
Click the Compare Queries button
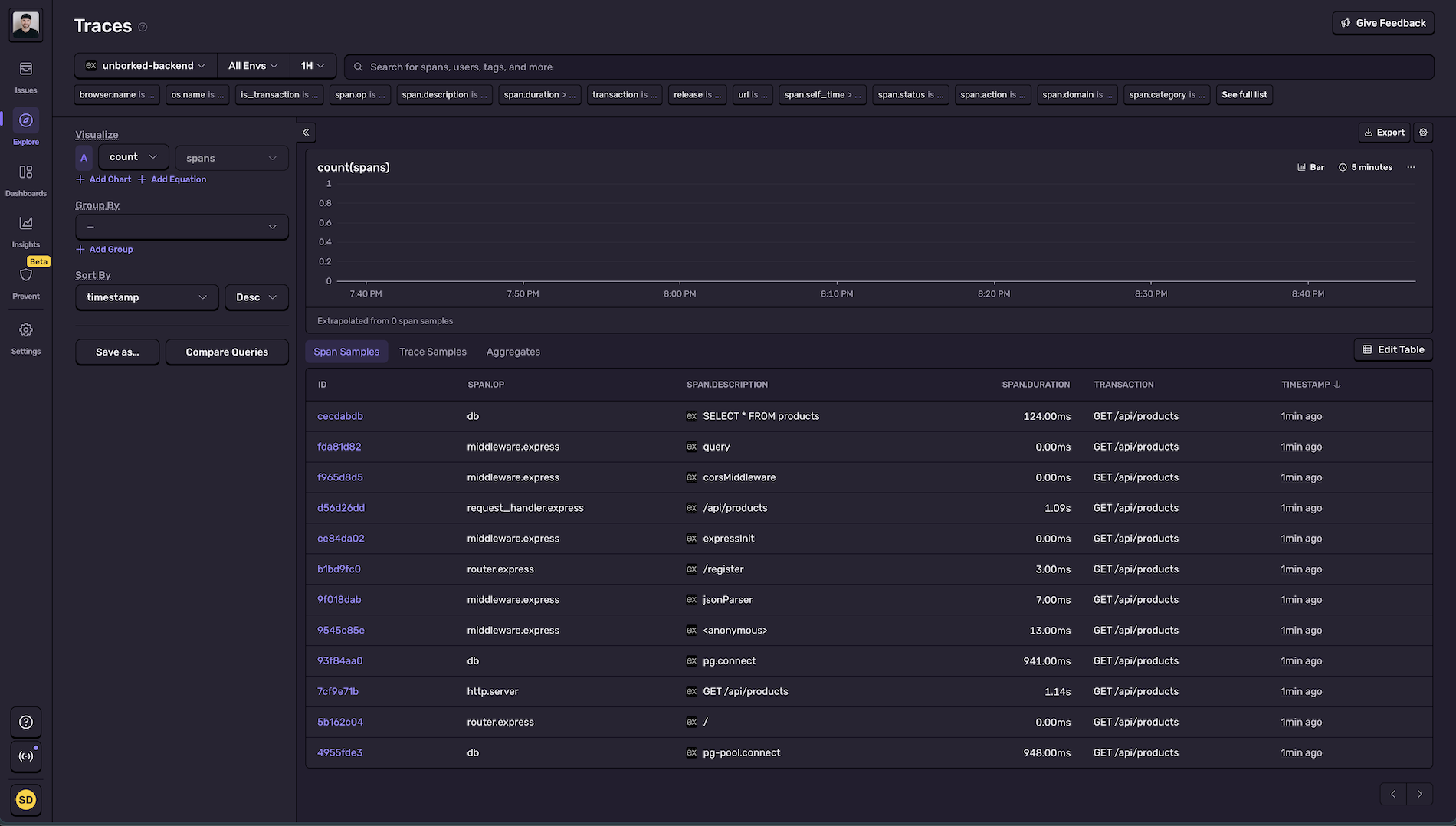227,352
